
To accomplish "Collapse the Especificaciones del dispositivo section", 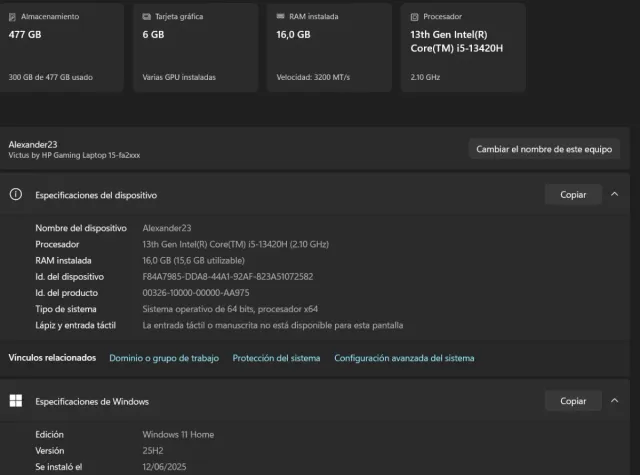I will (x=614, y=194).
